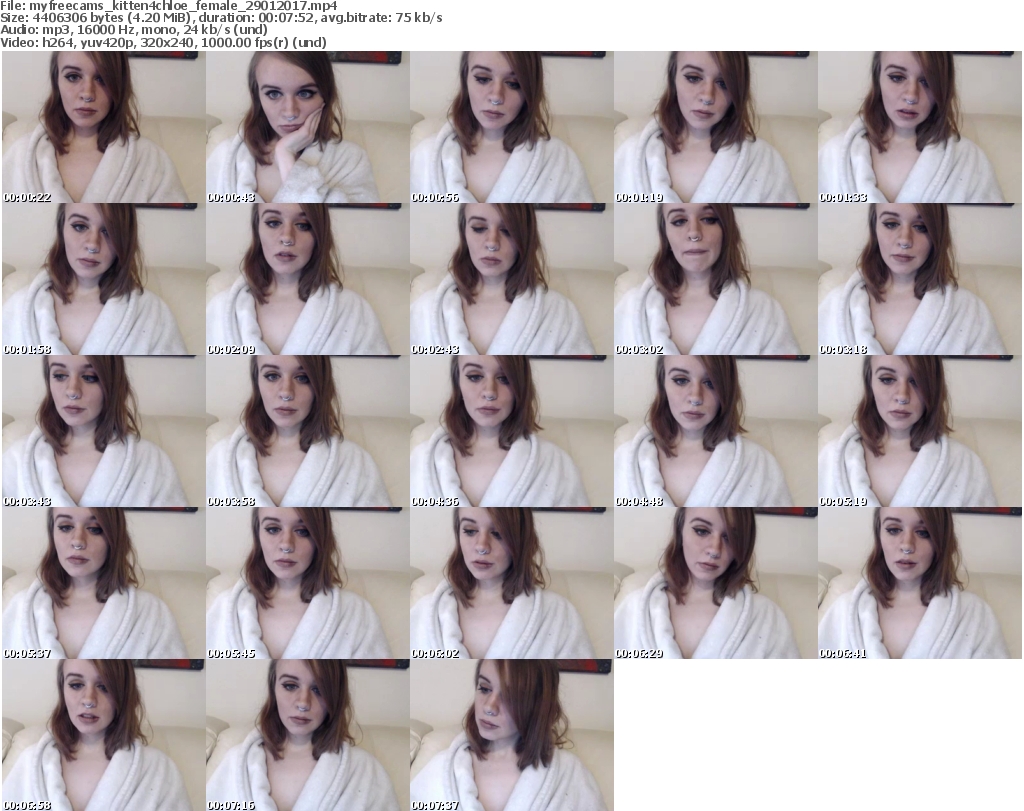Image resolution: width=1024 pixels, height=811 pixels.
Task: Click the thumbnail stamped 00:00:22
Action: [x=103, y=127]
